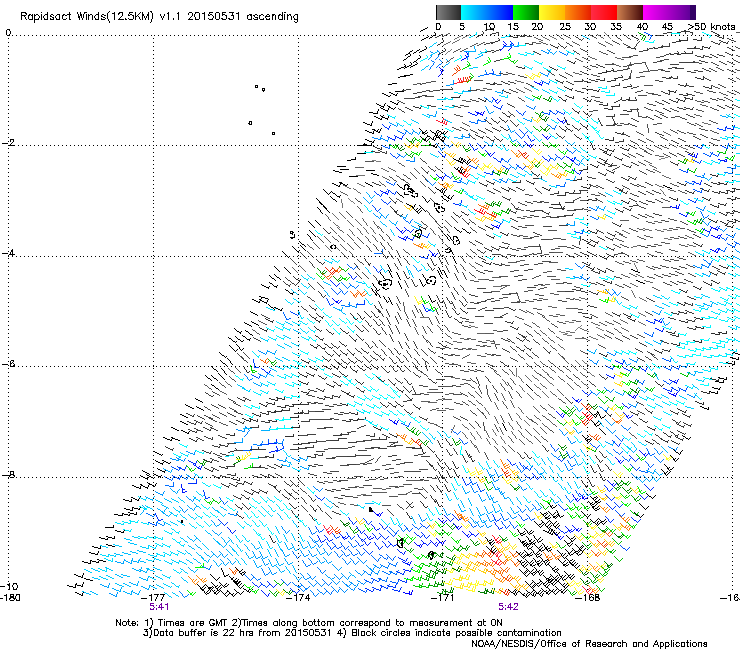740x650 pixels.
Task: Click the NOAA/NESDIS credit text
Action: pyautogui.click(x=589, y=644)
